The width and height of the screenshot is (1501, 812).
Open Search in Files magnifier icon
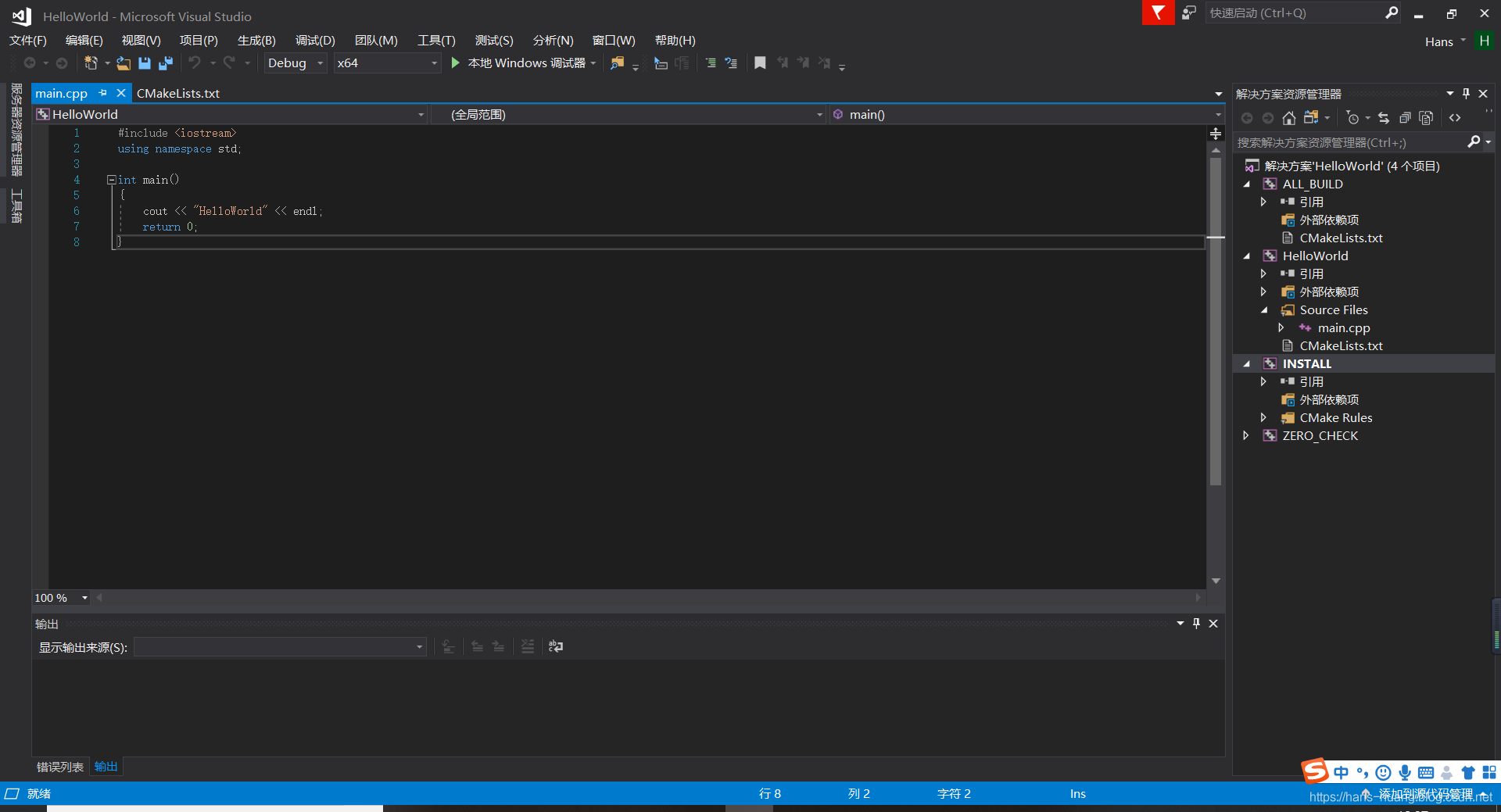(616, 63)
